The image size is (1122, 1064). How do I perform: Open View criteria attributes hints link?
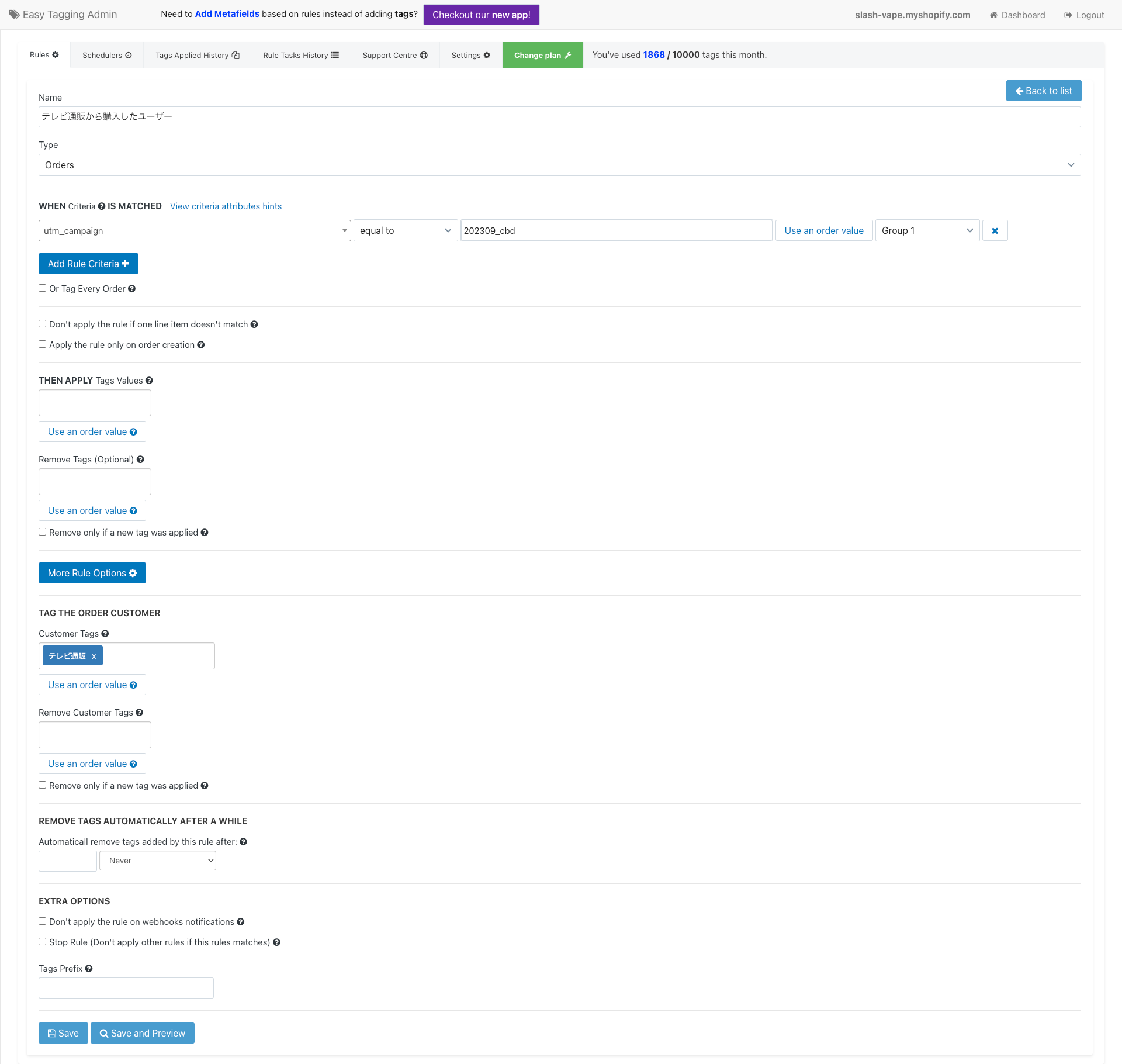point(226,206)
